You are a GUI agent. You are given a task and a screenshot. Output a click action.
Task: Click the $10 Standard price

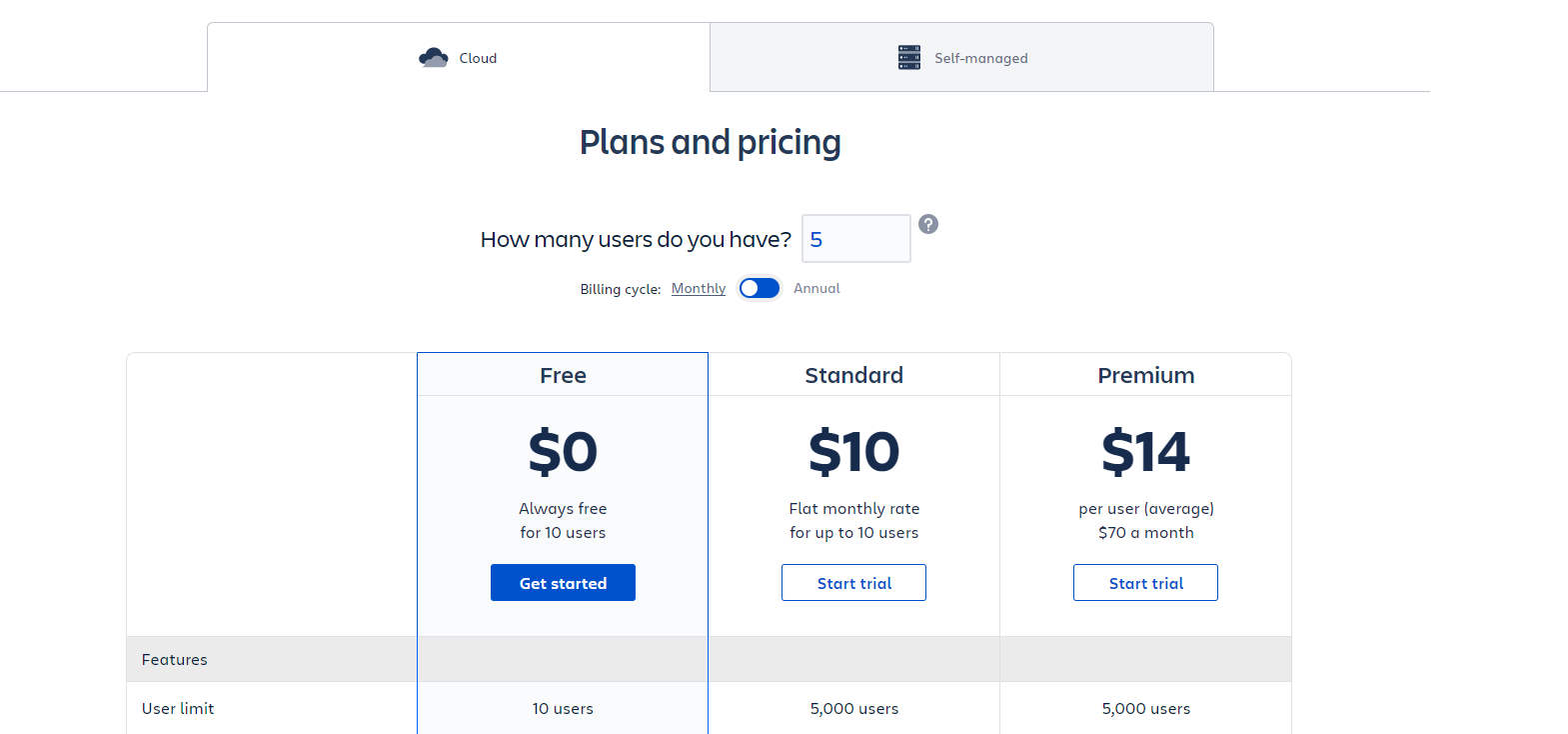pyautogui.click(x=853, y=452)
